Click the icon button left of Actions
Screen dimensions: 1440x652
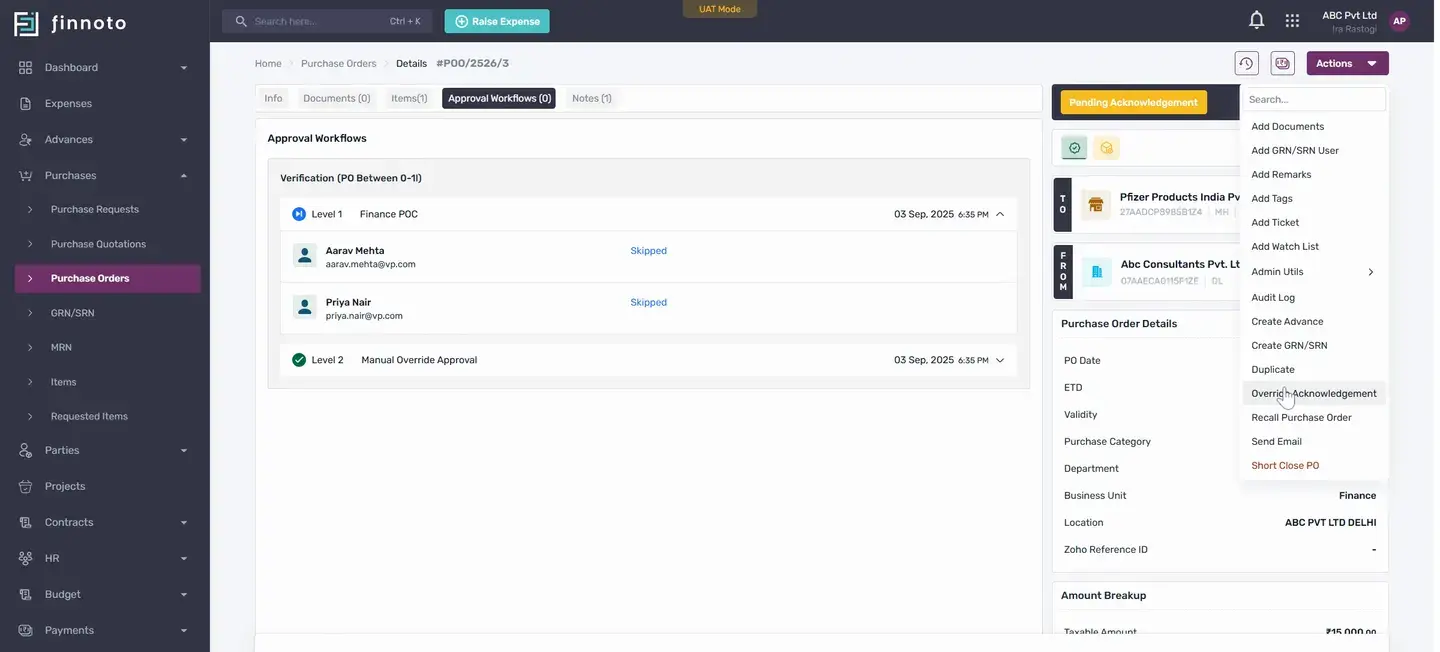pos(1283,63)
